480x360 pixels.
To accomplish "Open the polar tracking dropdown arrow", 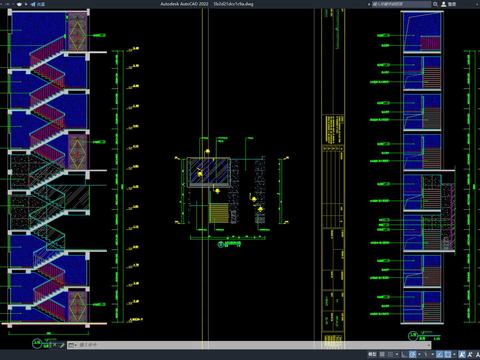I will [x=419, y=354].
